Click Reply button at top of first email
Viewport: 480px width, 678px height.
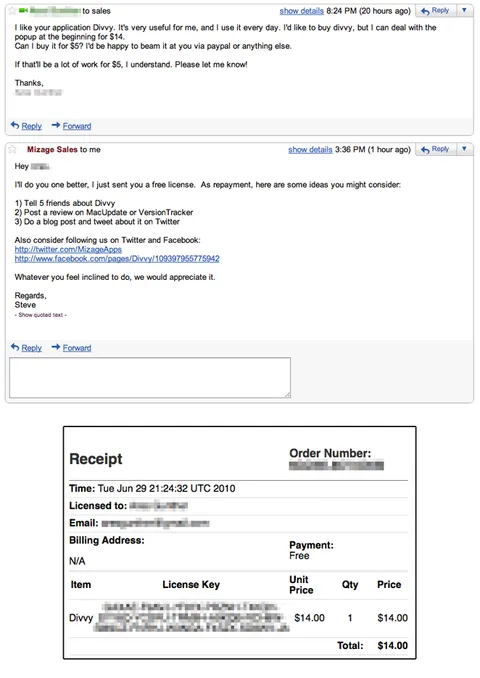tap(435, 10)
